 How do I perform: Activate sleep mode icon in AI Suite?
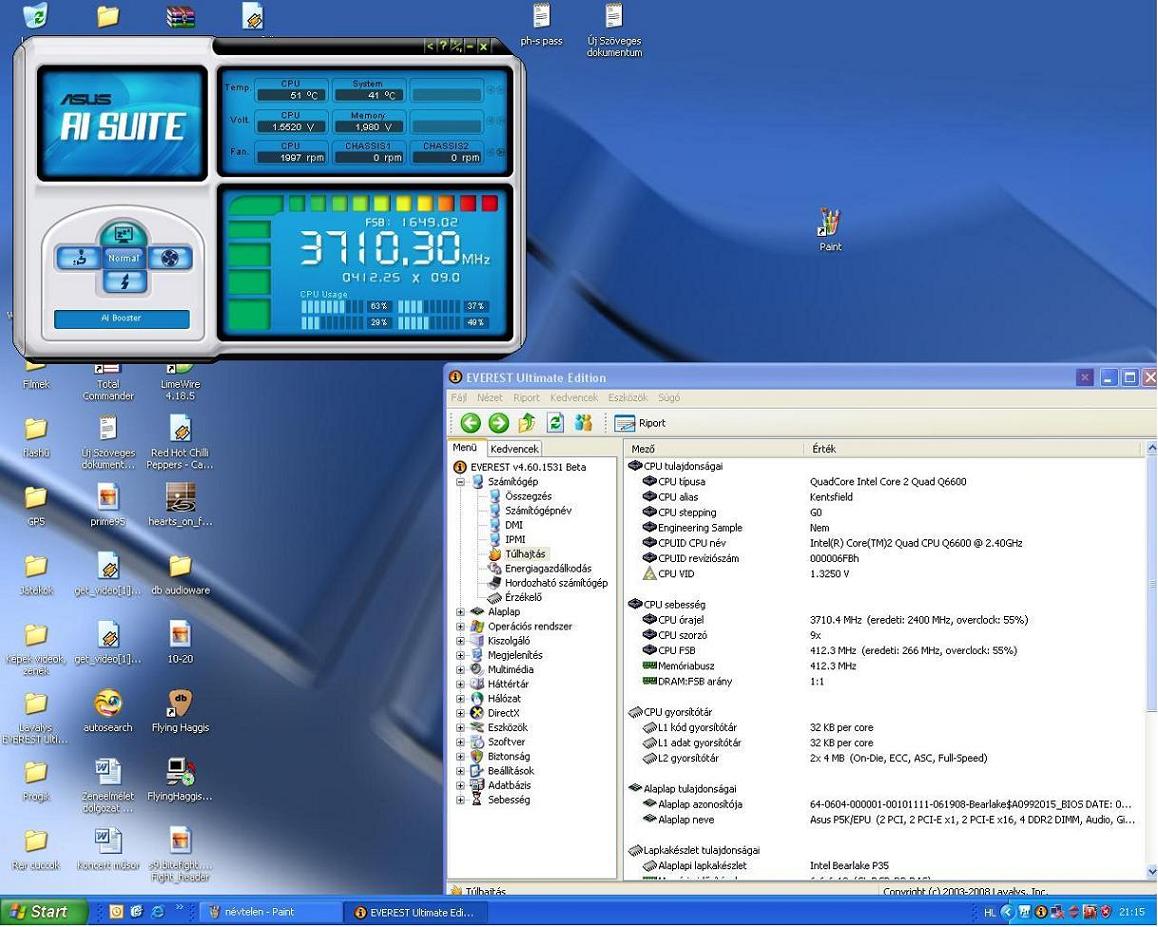pos(123,235)
